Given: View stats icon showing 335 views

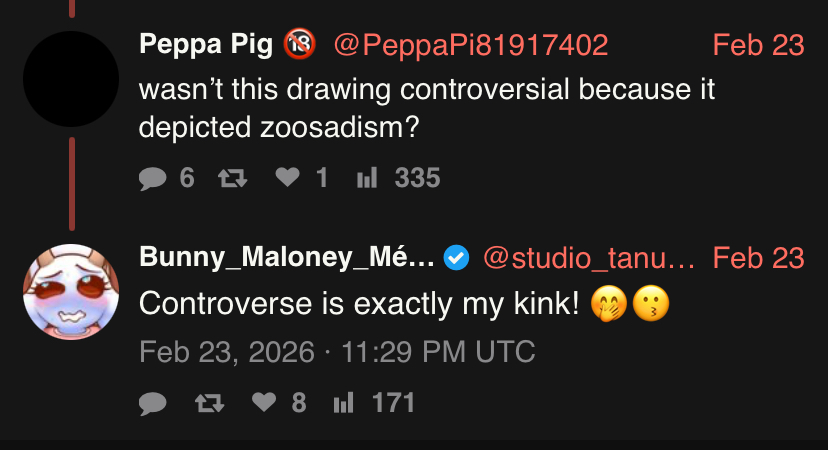Looking at the screenshot, I should 364,178.
